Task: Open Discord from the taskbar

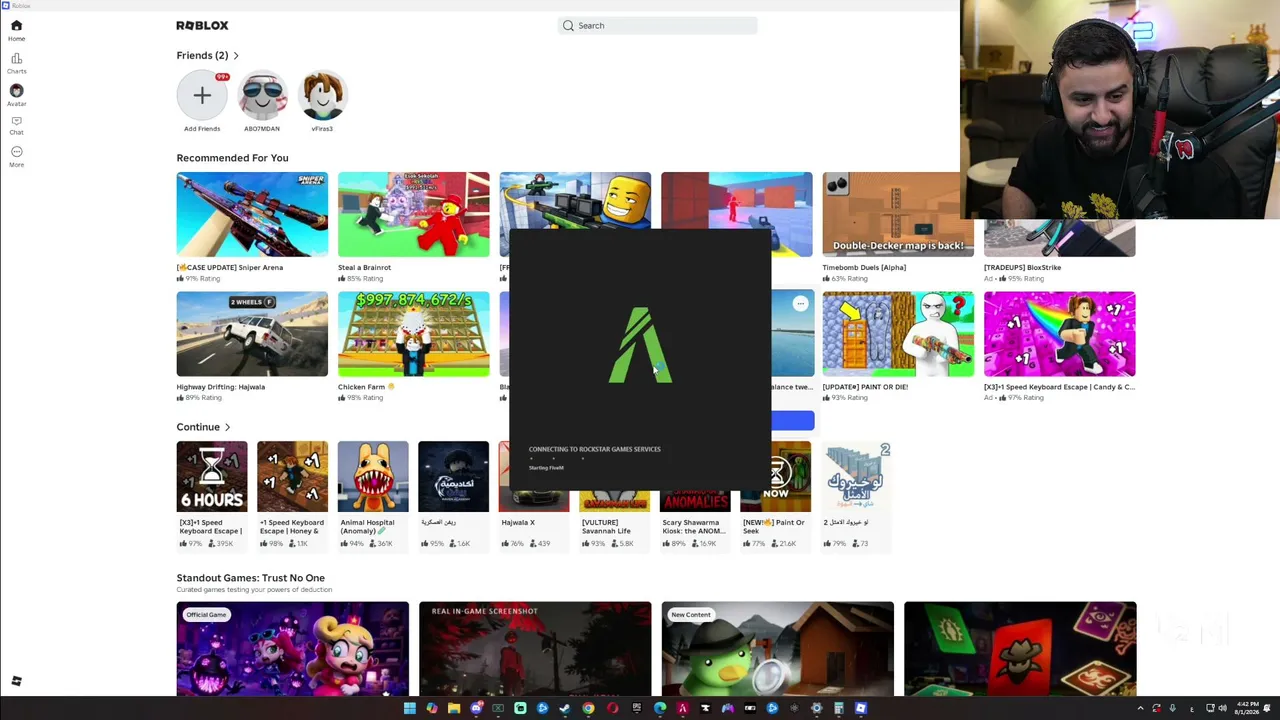Action: click(476, 708)
